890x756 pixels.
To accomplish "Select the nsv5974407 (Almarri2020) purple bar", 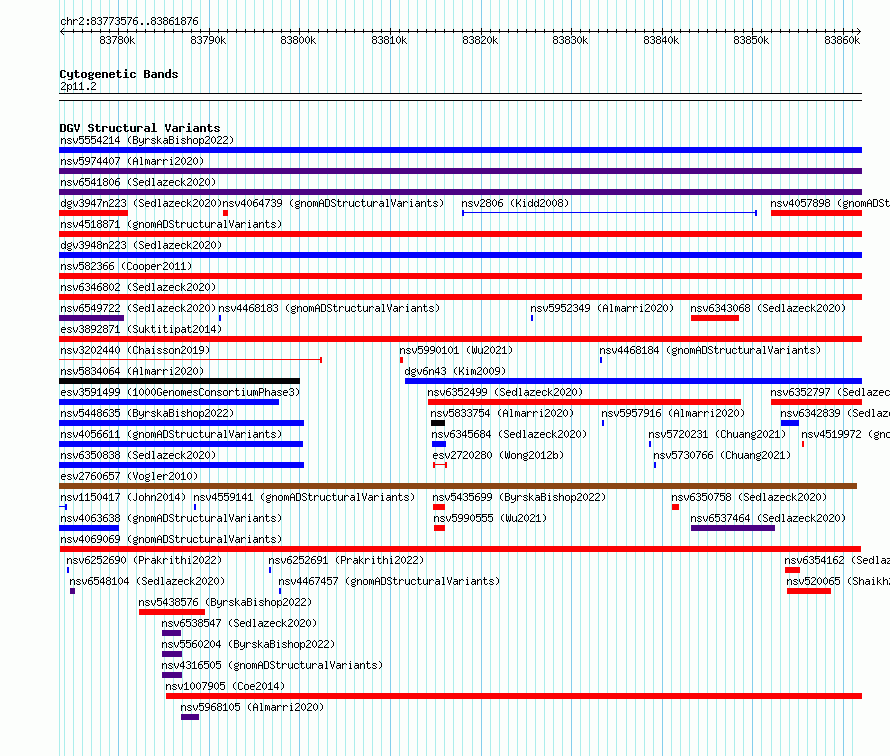I will (x=460, y=171).
